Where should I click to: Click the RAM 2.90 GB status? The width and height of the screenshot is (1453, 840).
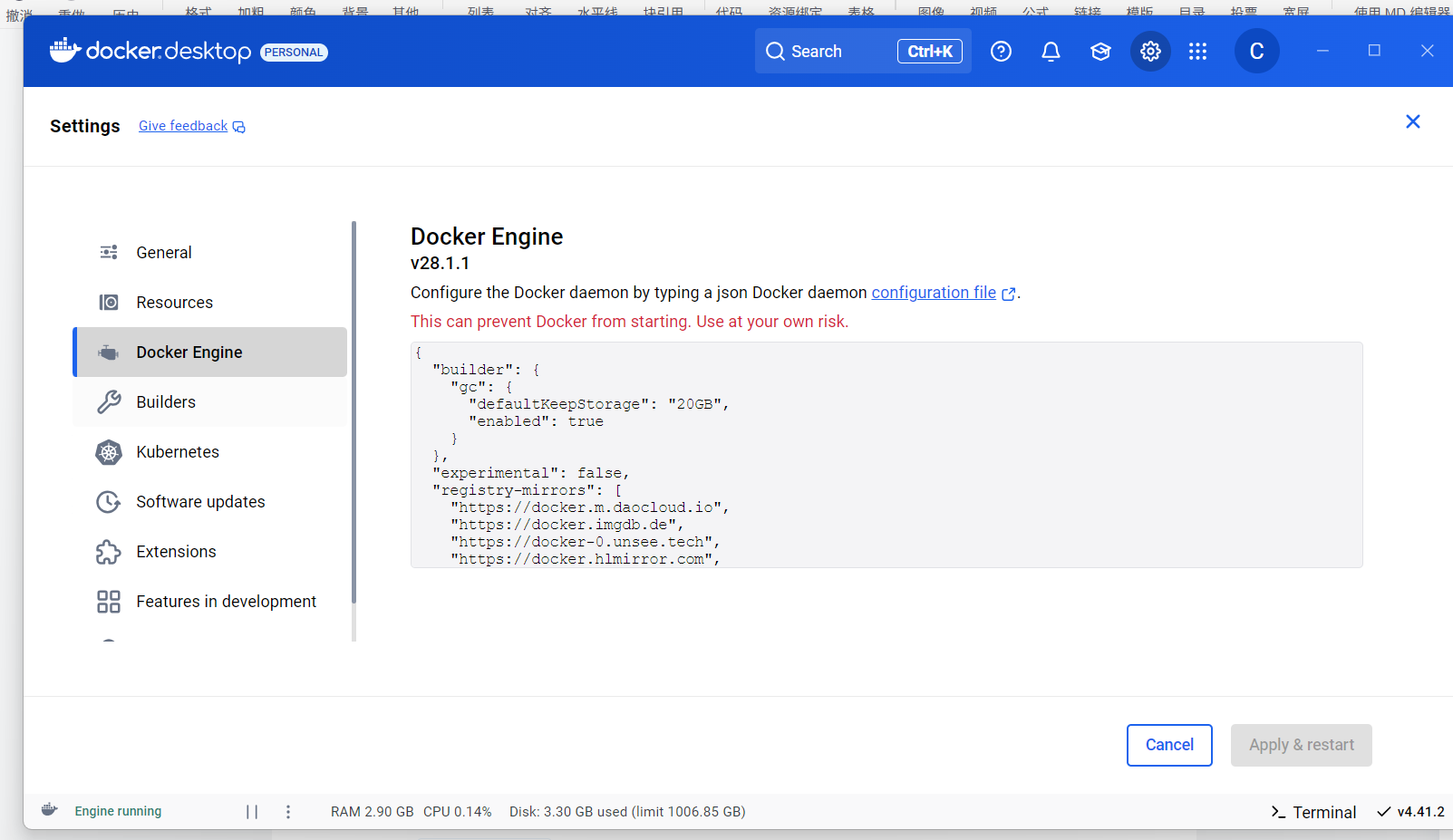372,812
